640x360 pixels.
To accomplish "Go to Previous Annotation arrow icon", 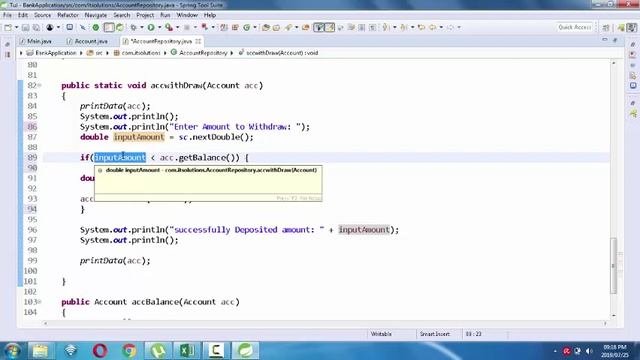I will point(404,27).
